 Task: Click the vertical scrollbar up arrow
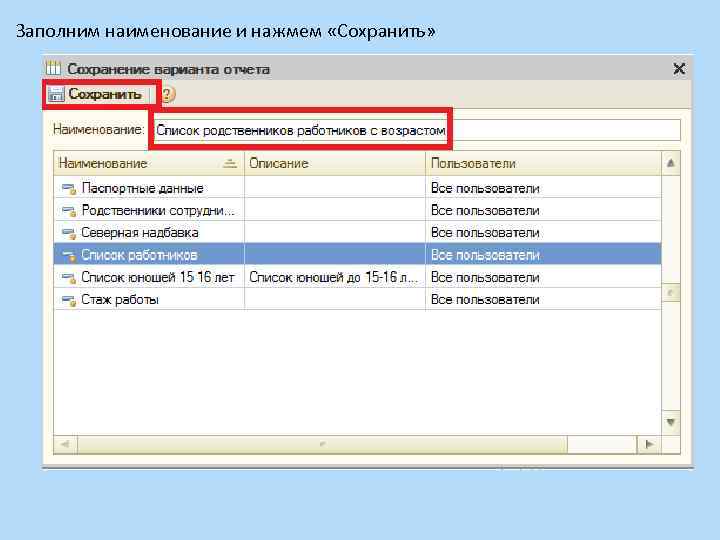tap(671, 163)
